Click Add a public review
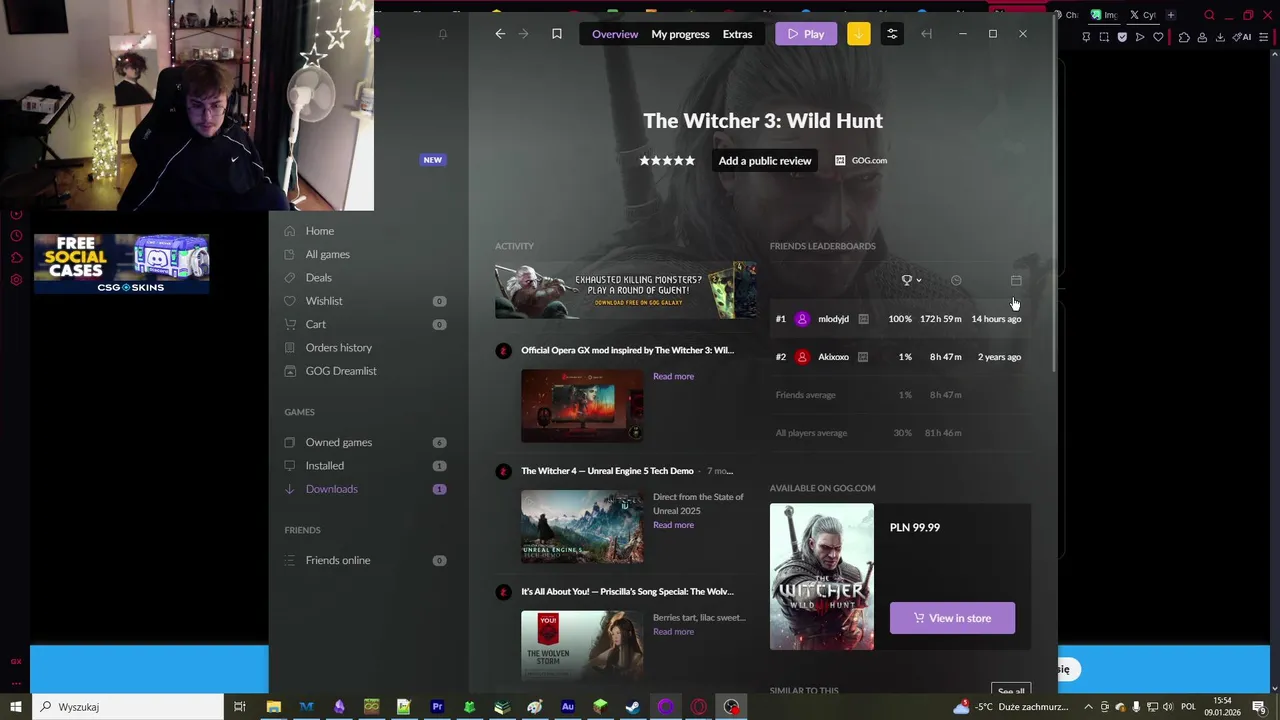 [765, 160]
